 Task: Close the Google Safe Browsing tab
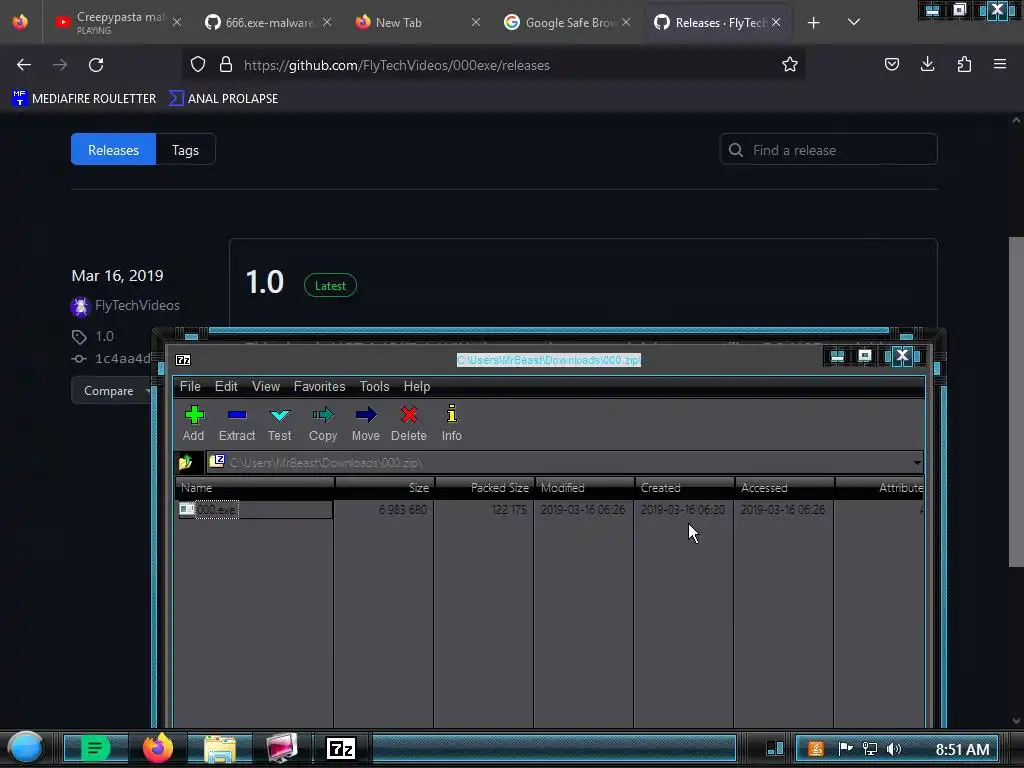626,22
